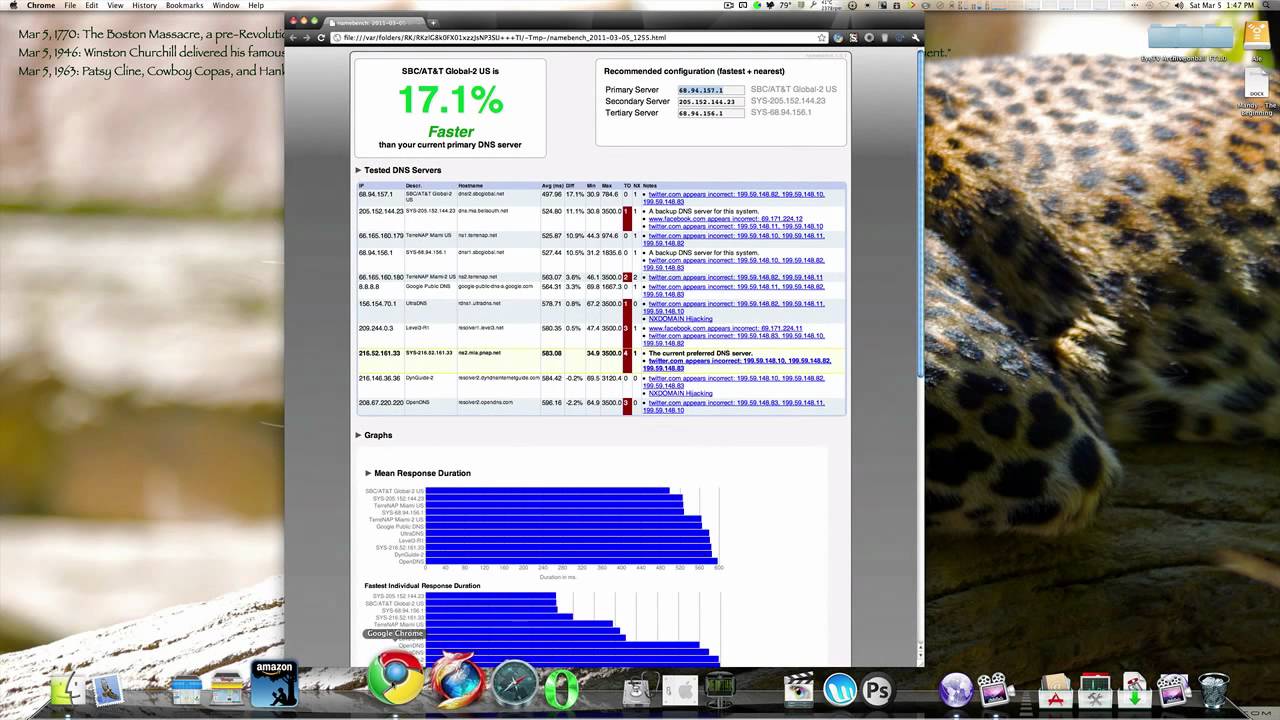Open the Bookmarks menu
The height and width of the screenshot is (720, 1280).
[x=185, y=5]
